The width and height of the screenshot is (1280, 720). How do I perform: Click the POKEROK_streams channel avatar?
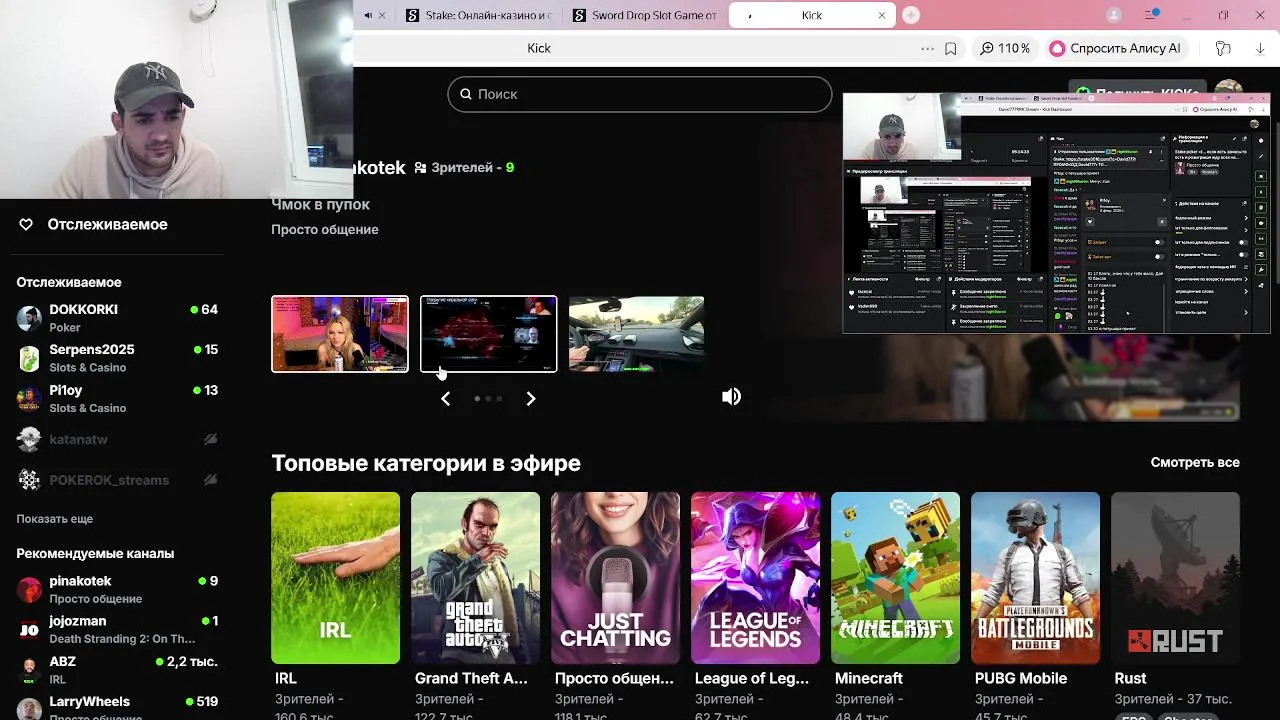[x=30, y=480]
